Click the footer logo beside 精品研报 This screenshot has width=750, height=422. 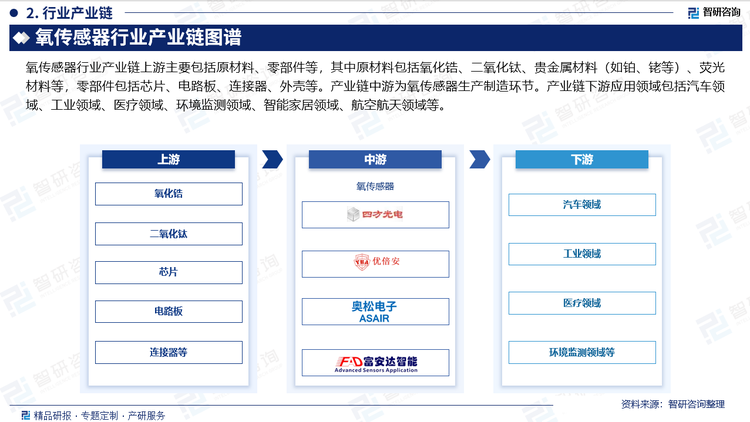[x=26, y=415]
